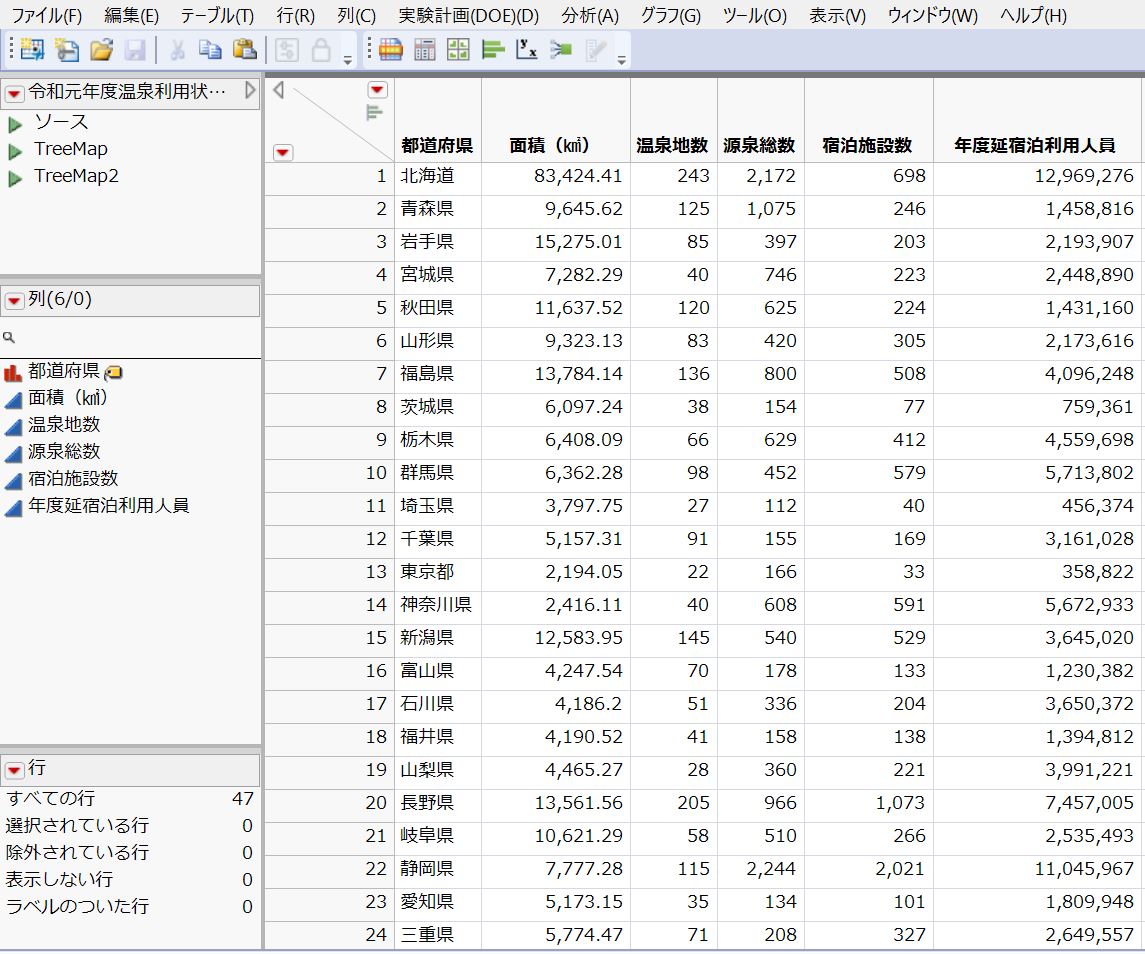Click continuous icon beside 温泉地数 column
1145x954 pixels.
click(12, 427)
